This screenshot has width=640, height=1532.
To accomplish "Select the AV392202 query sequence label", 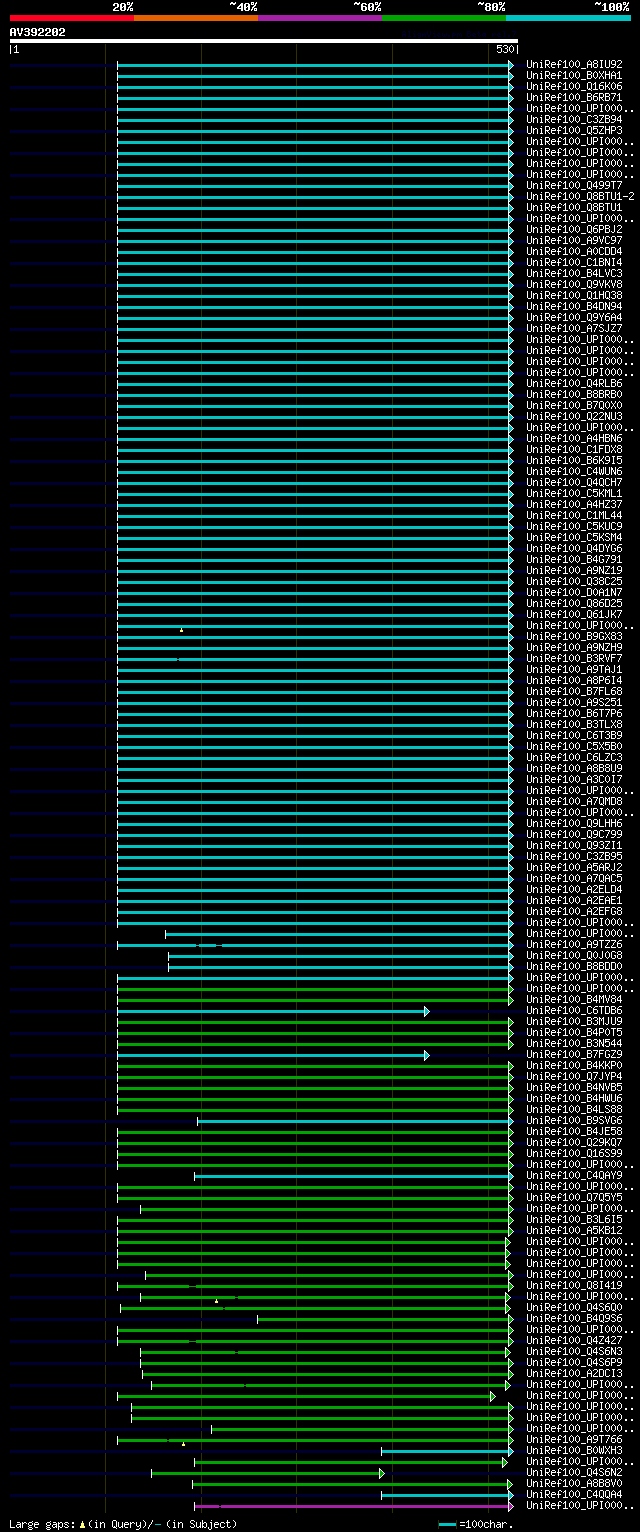I will click(x=38, y=32).
